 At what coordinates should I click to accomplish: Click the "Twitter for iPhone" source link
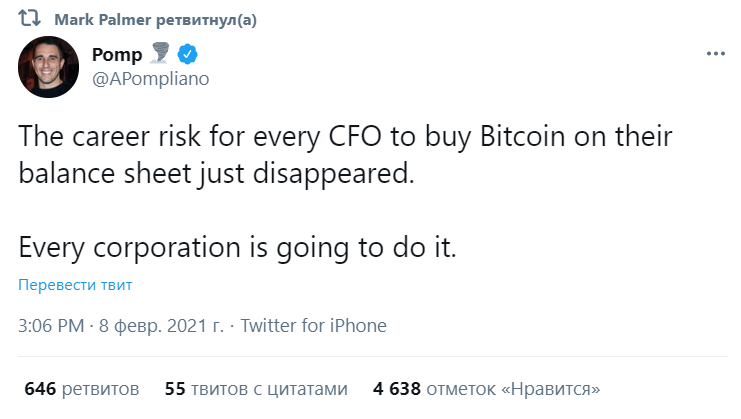tap(314, 325)
